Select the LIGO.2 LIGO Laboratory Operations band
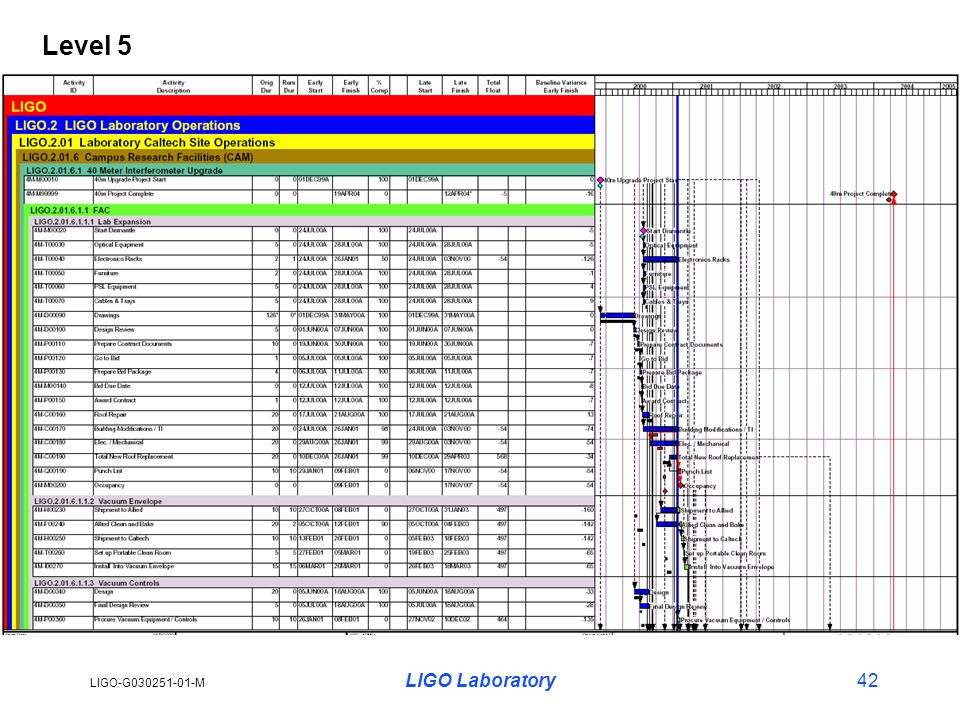The width and height of the screenshot is (960, 720). point(302,125)
